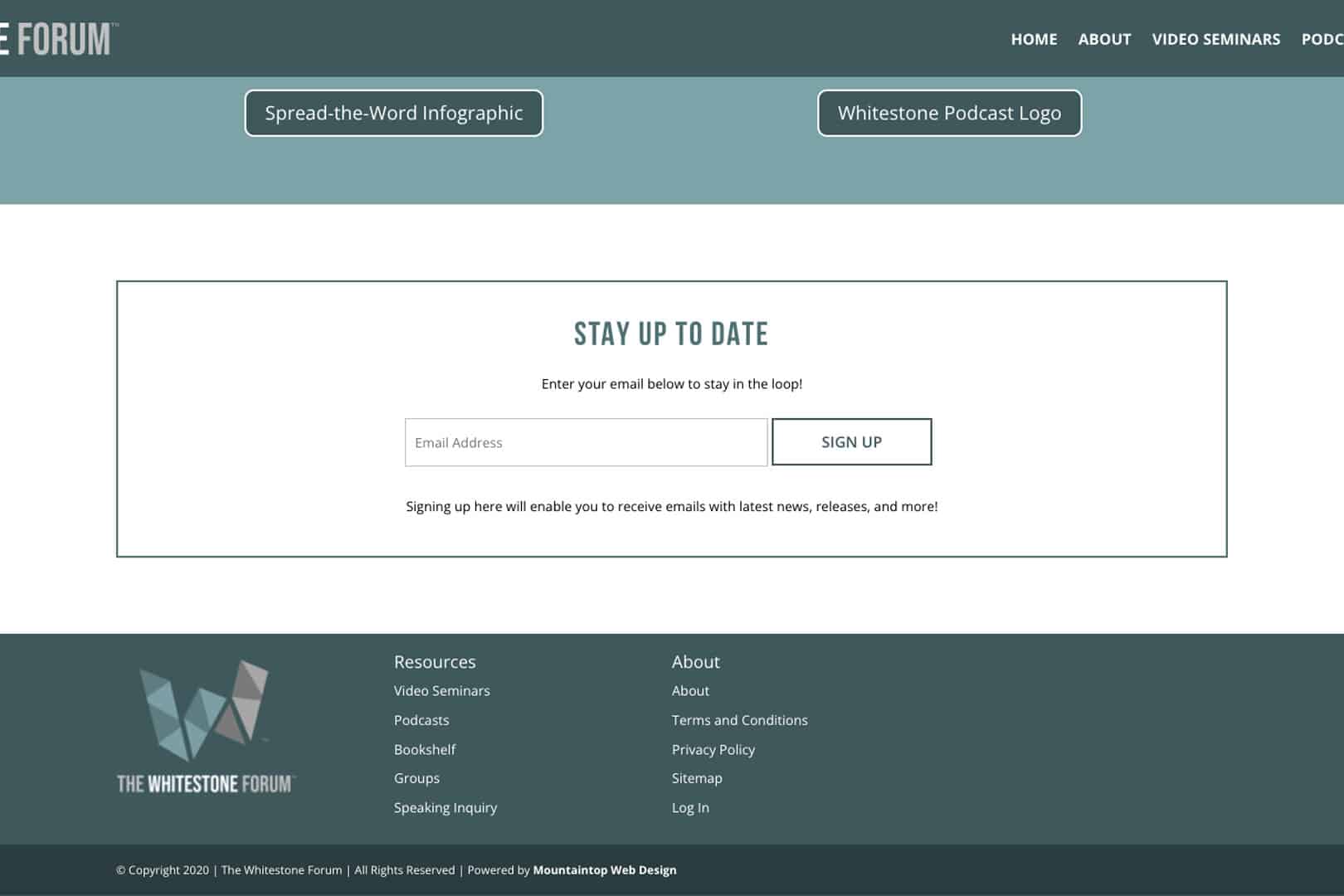Open Video Seminars footer link

[441, 690]
